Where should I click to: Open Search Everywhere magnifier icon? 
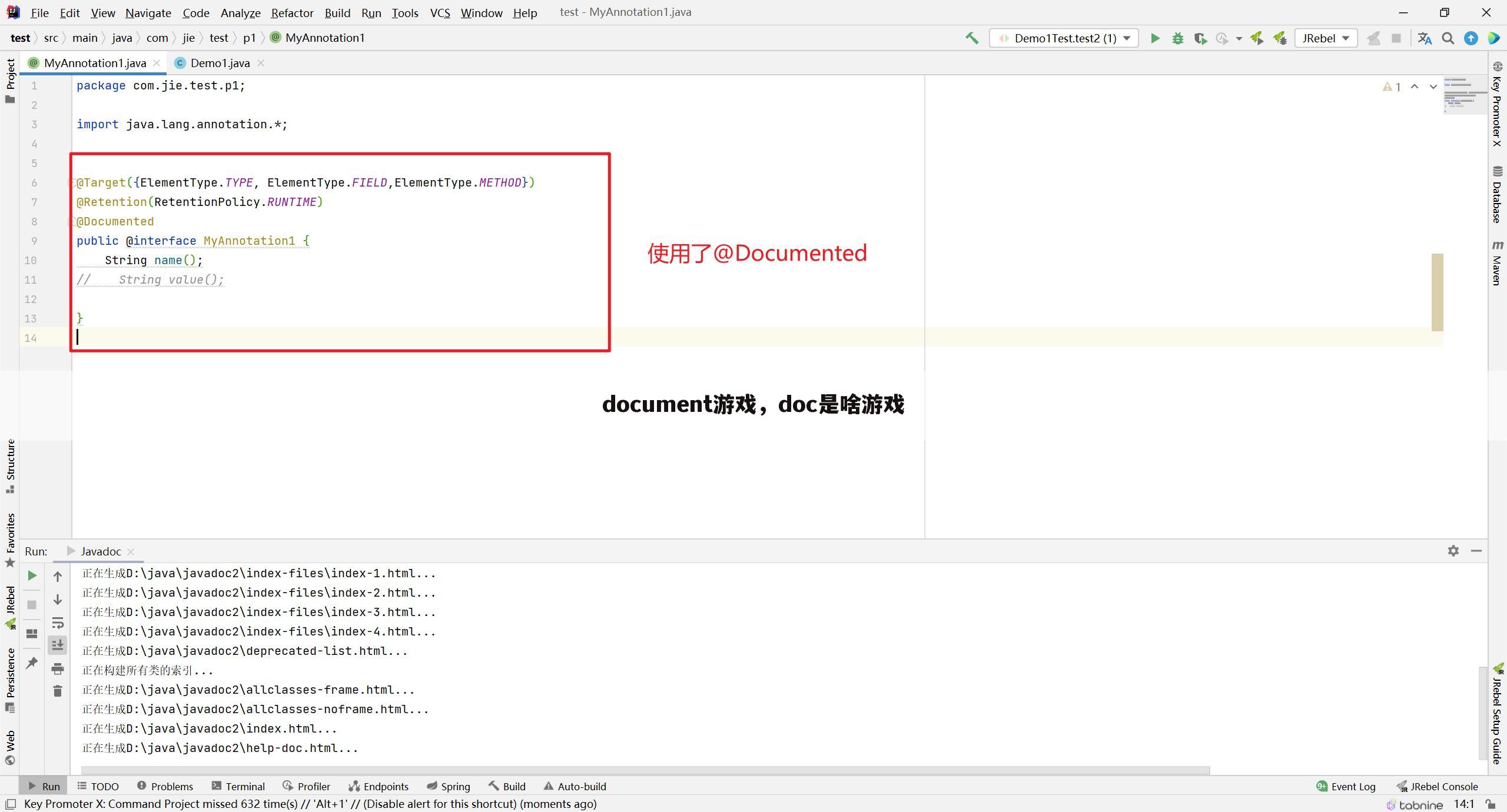tap(1448, 38)
